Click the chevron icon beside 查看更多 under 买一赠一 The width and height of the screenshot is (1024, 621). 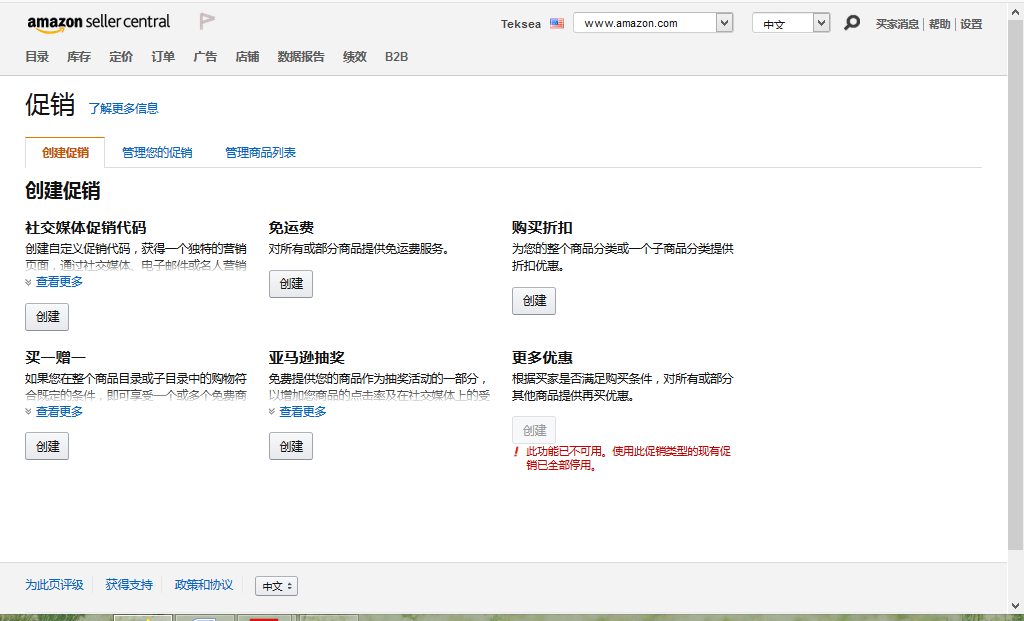28,412
